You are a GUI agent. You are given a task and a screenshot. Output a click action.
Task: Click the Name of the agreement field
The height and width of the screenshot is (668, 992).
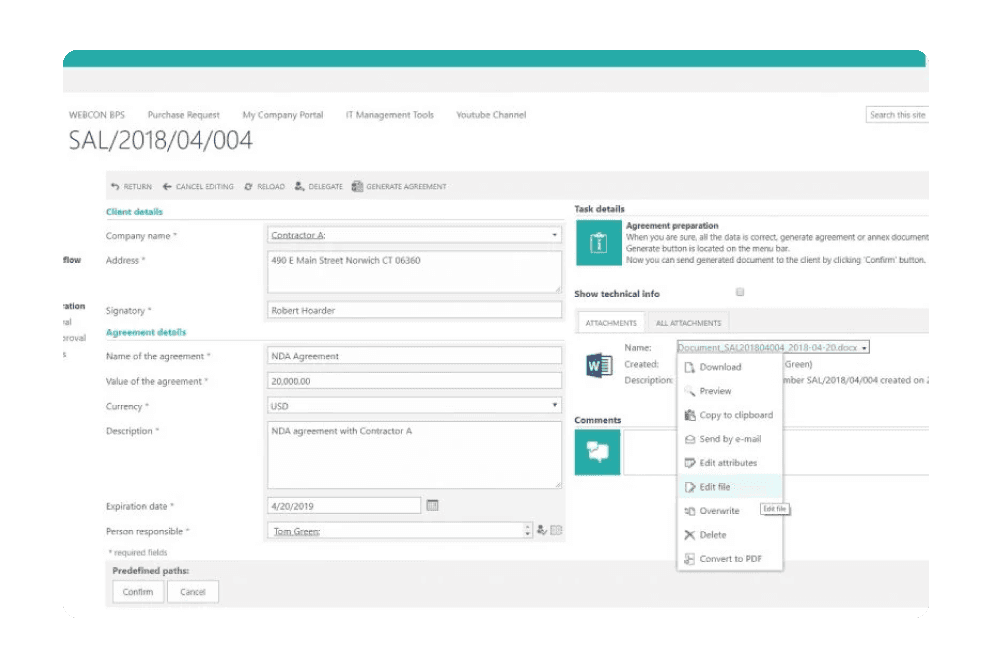coord(414,356)
